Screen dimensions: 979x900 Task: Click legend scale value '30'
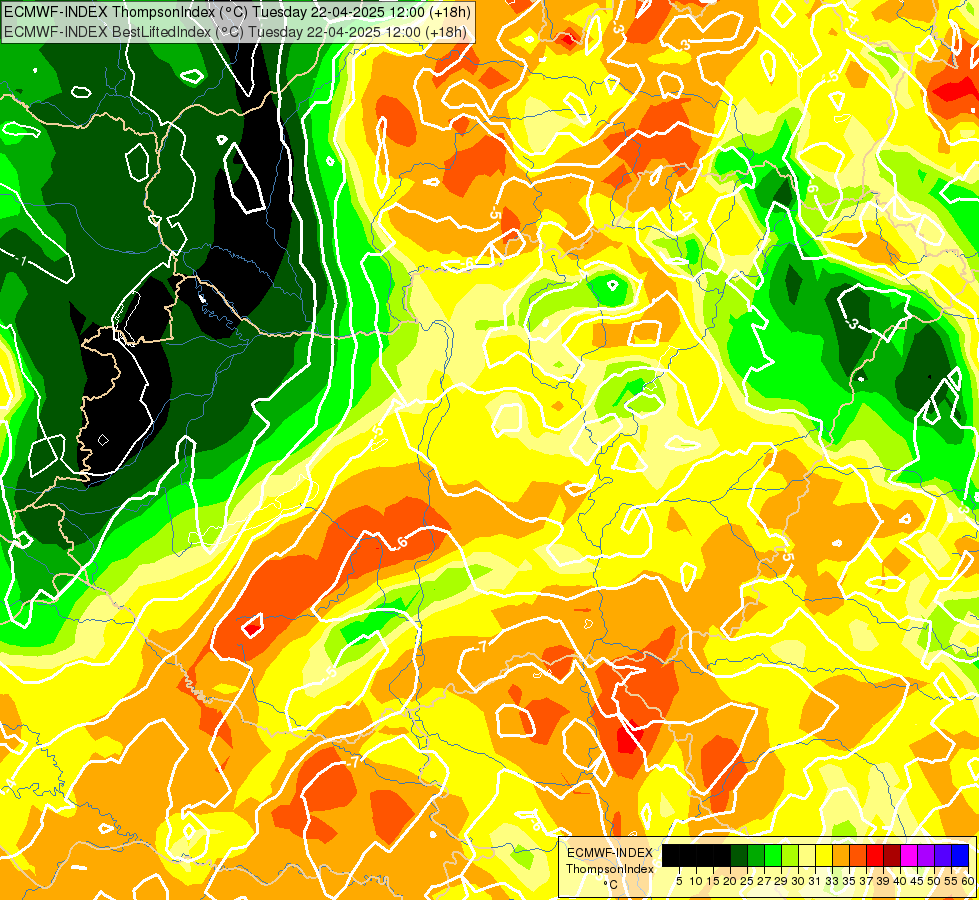pos(799,881)
